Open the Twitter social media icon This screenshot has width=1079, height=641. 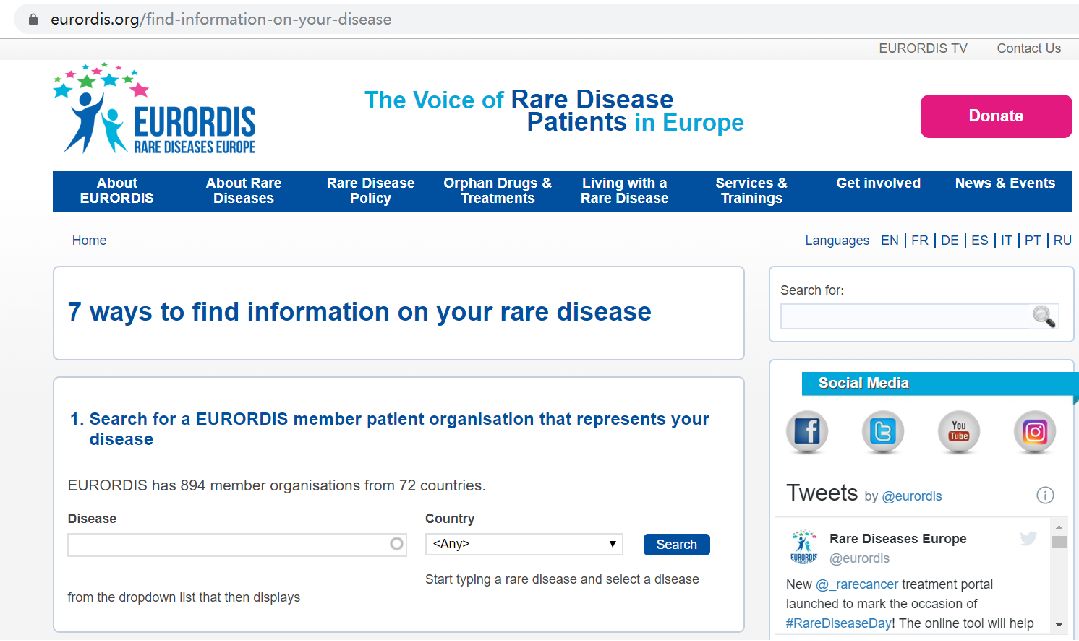(882, 432)
